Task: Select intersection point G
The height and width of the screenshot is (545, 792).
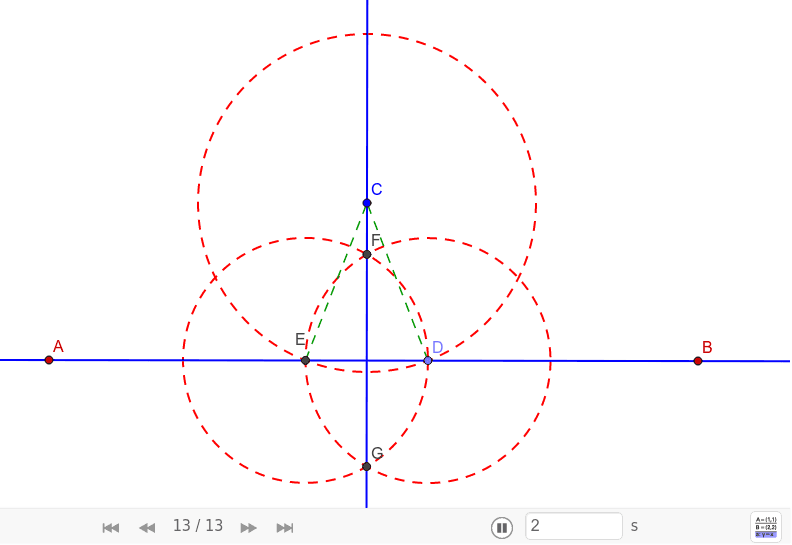Action: (x=367, y=466)
